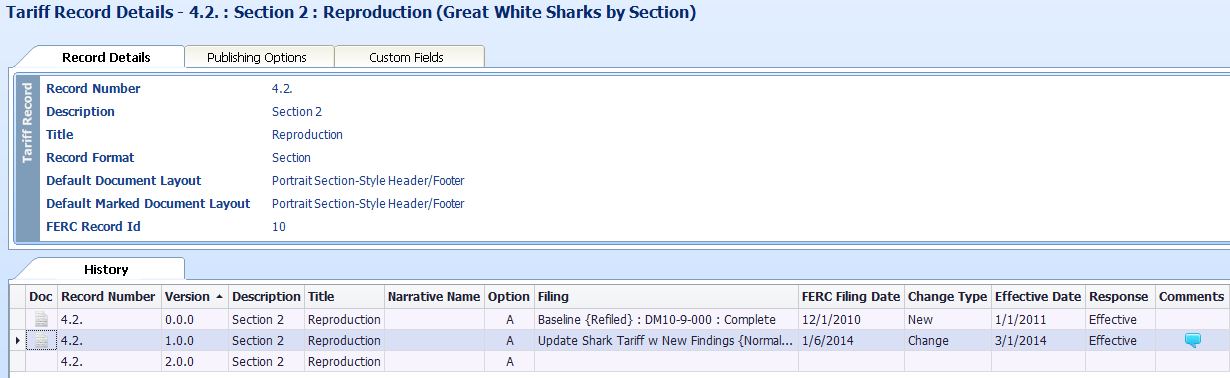Screen dimensions: 1230x378
Task: Select the row indicator arrow beside version 1.0.0
Action: 17,341
